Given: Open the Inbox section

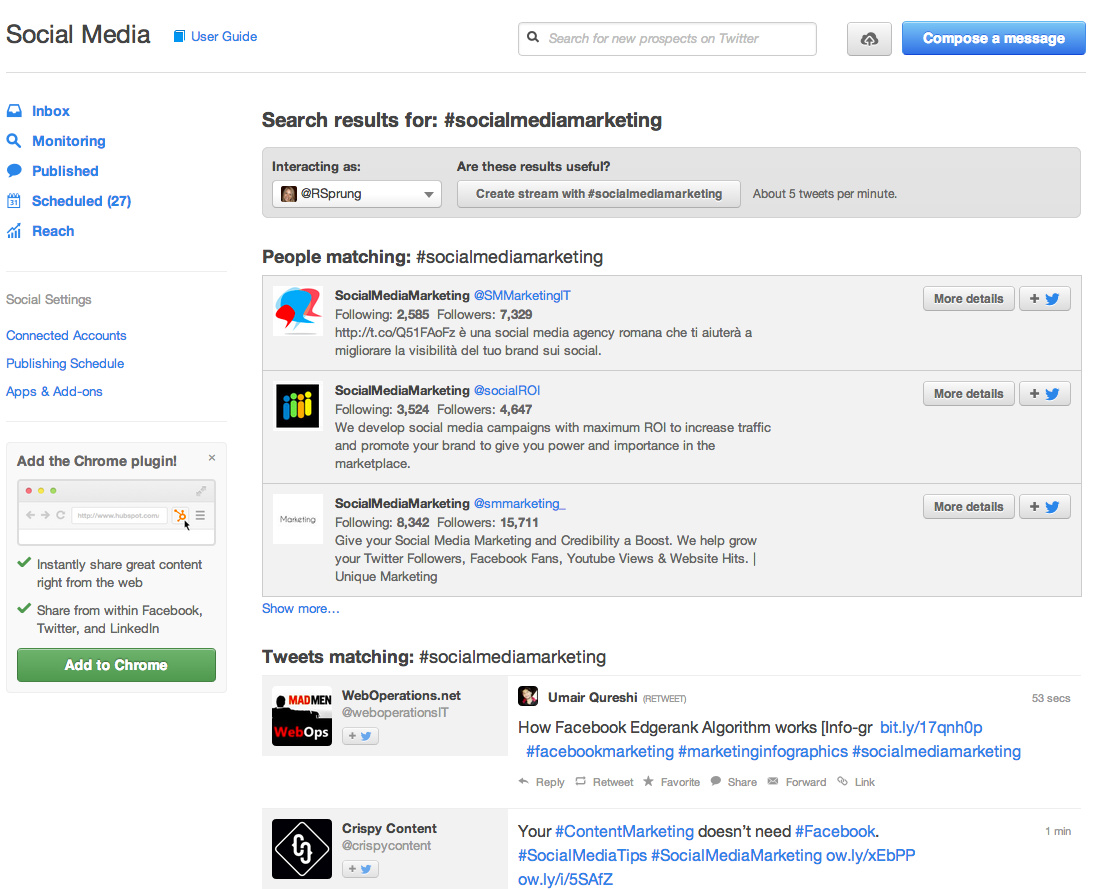Looking at the screenshot, I should point(51,111).
